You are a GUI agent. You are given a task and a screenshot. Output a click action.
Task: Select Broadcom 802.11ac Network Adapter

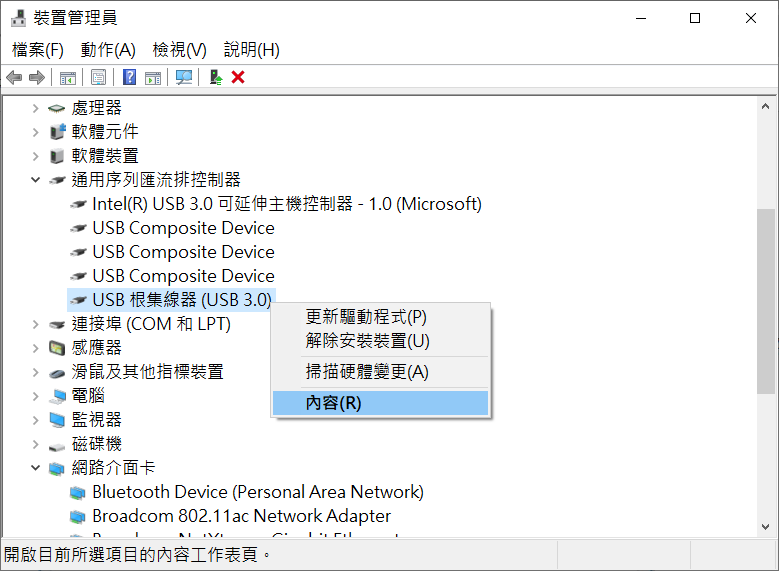241,516
